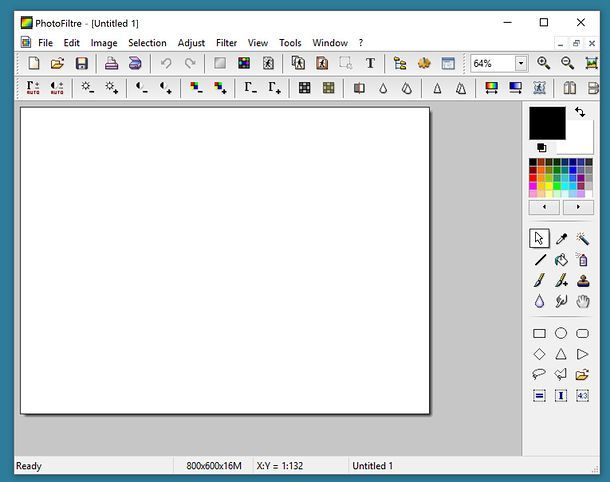Image resolution: width=610 pixels, height=482 pixels.
Task: Choose the Triangle selection shape
Action: coord(561,354)
